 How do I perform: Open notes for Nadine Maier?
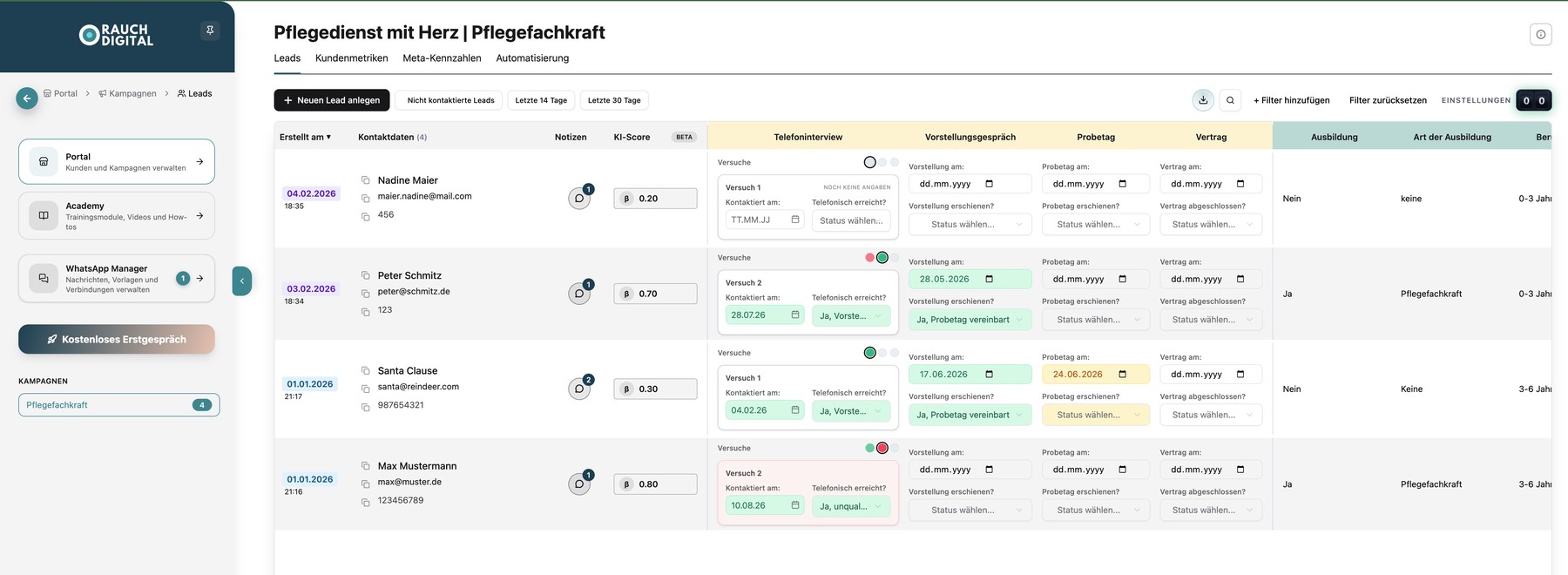pyautogui.click(x=579, y=199)
